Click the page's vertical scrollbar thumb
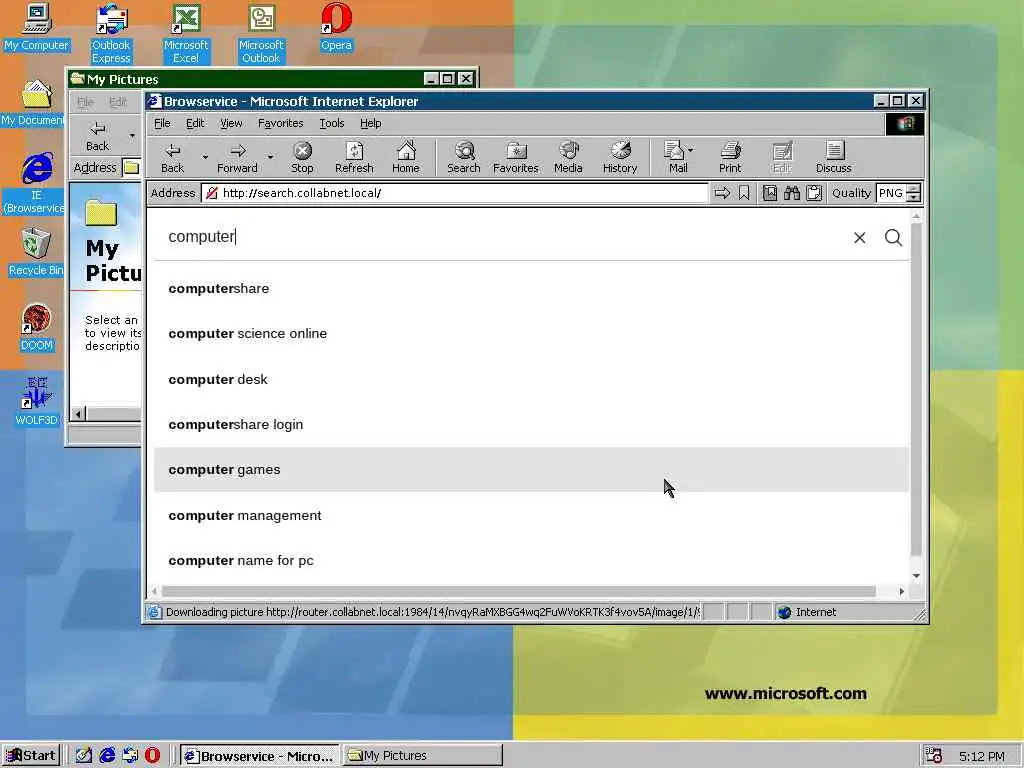Viewport: 1024px width, 768px height. tap(916, 389)
